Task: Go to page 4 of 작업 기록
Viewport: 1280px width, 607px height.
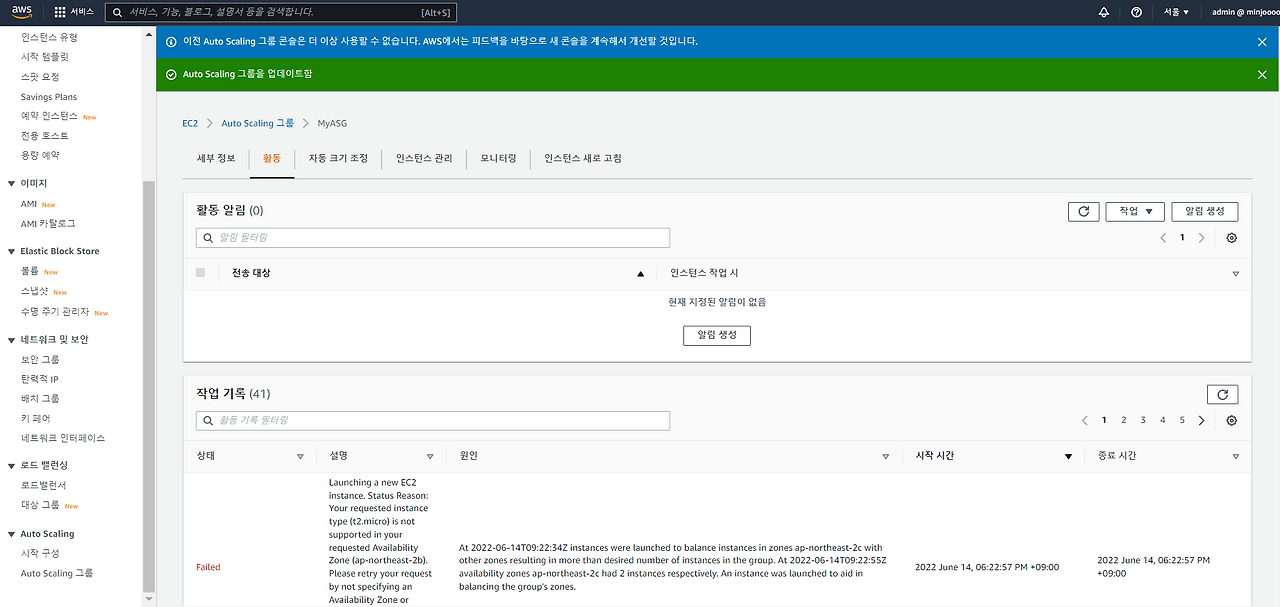Action: point(1163,421)
